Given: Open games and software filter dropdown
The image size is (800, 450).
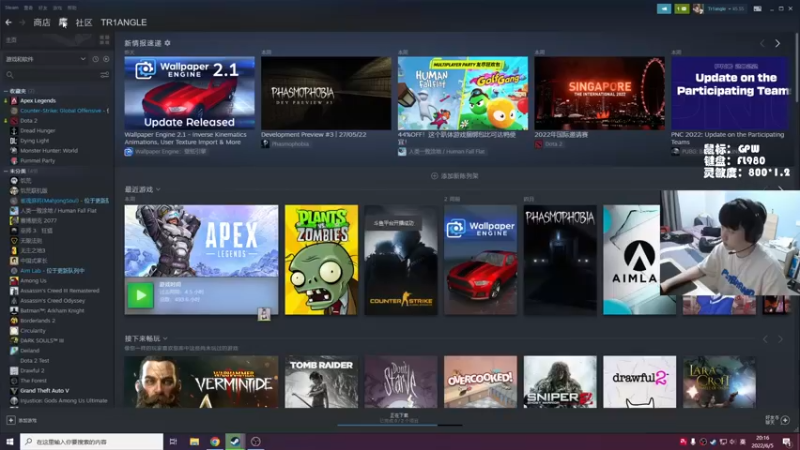Looking at the screenshot, I should pyautogui.click(x=45, y=59).
